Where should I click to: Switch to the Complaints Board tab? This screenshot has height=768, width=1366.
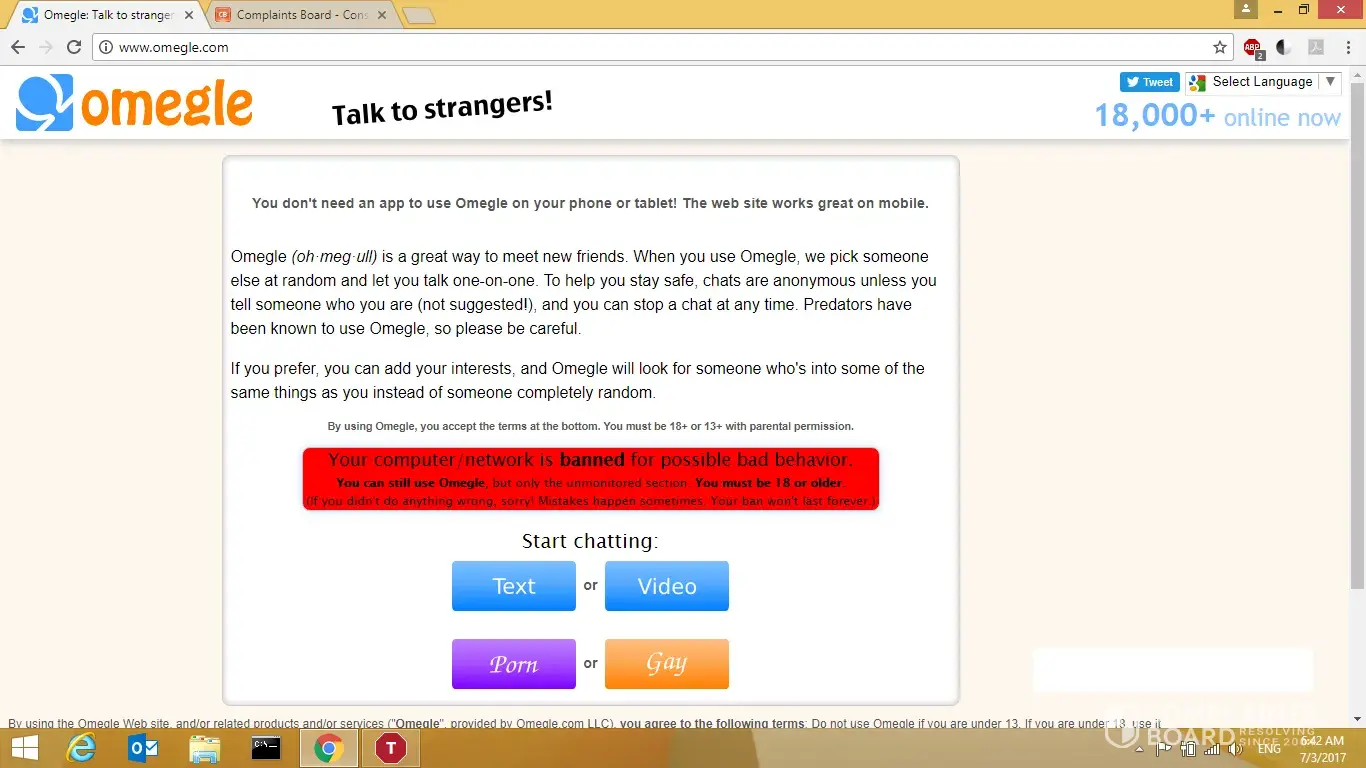point(301,15)
